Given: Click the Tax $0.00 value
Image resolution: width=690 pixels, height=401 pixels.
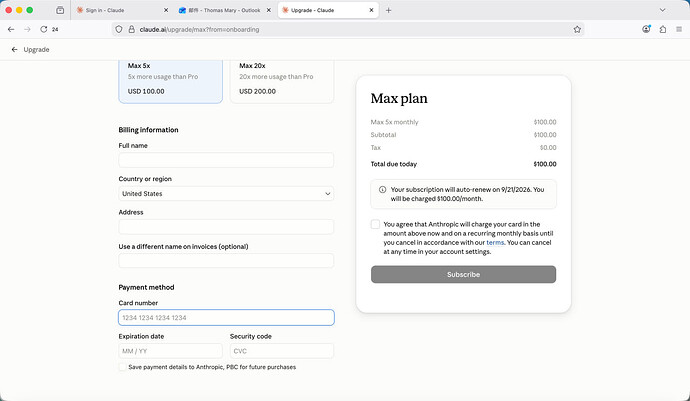Looking at the screenshot, I should pos(548,147).
